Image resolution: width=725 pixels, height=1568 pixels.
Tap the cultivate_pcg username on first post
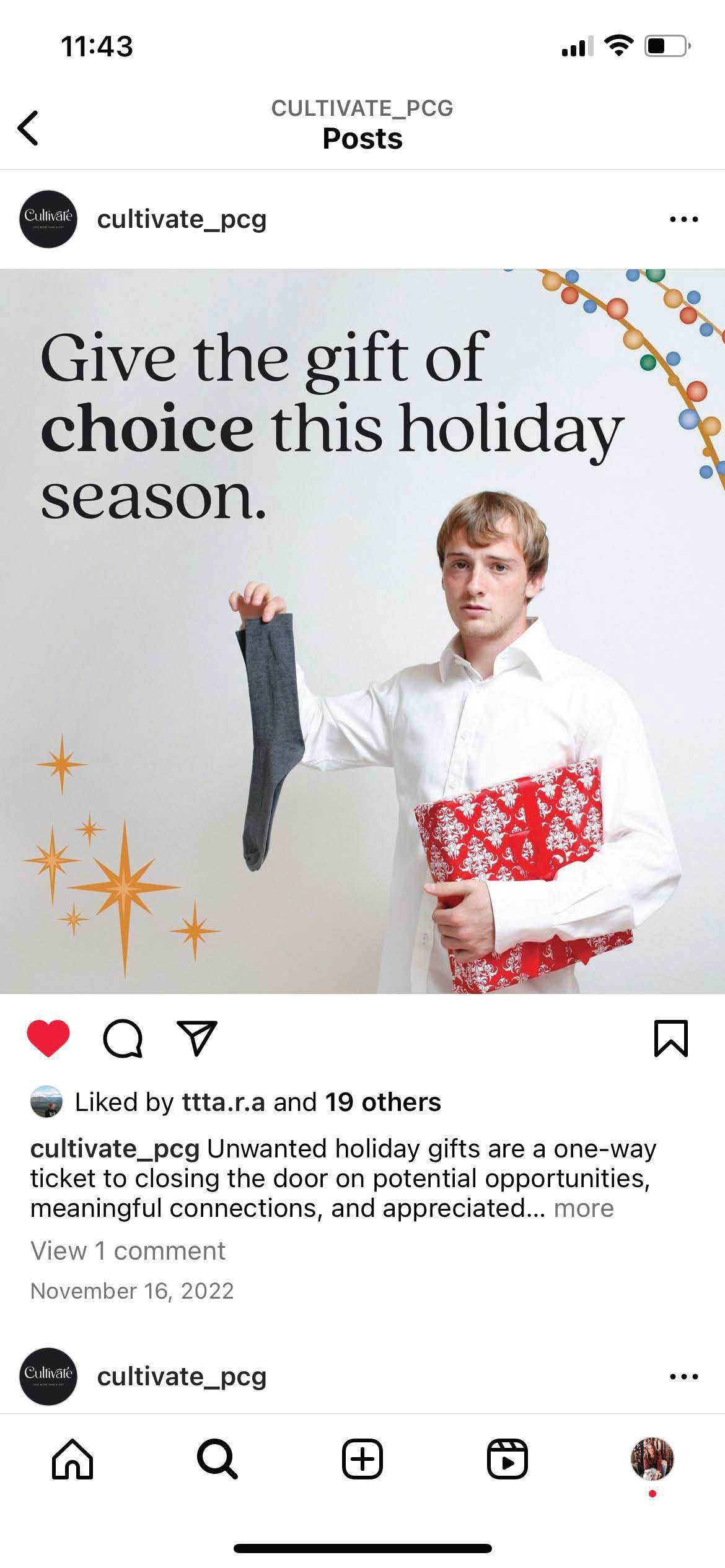(x=182, y=219)
